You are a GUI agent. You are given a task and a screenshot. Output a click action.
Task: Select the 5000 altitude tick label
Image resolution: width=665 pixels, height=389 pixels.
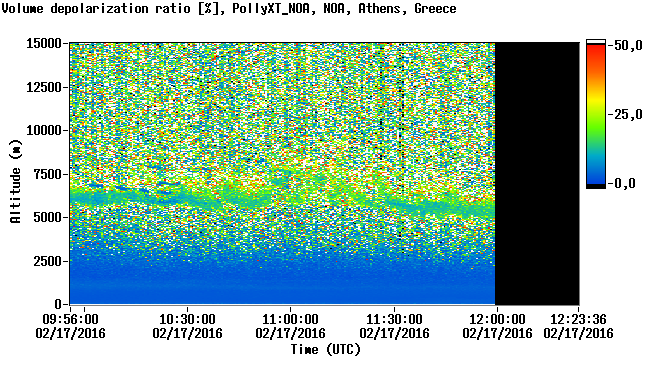[x=47, y=218]
